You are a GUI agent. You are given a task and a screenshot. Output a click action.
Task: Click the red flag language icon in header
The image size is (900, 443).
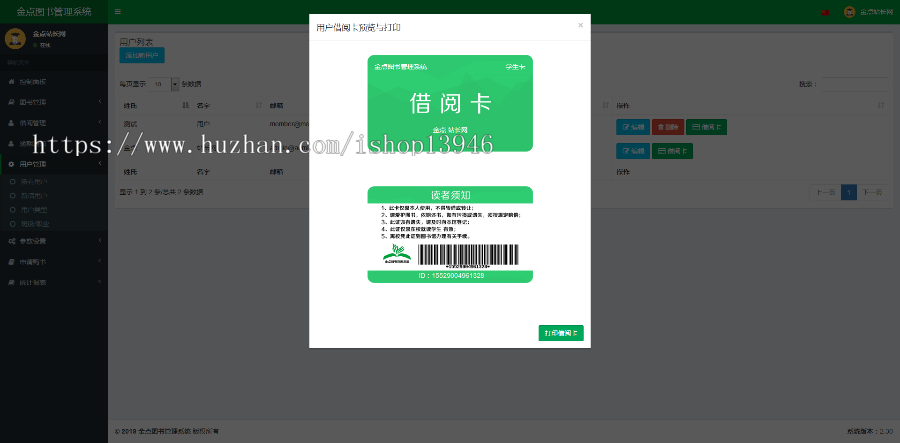point(825,12)
